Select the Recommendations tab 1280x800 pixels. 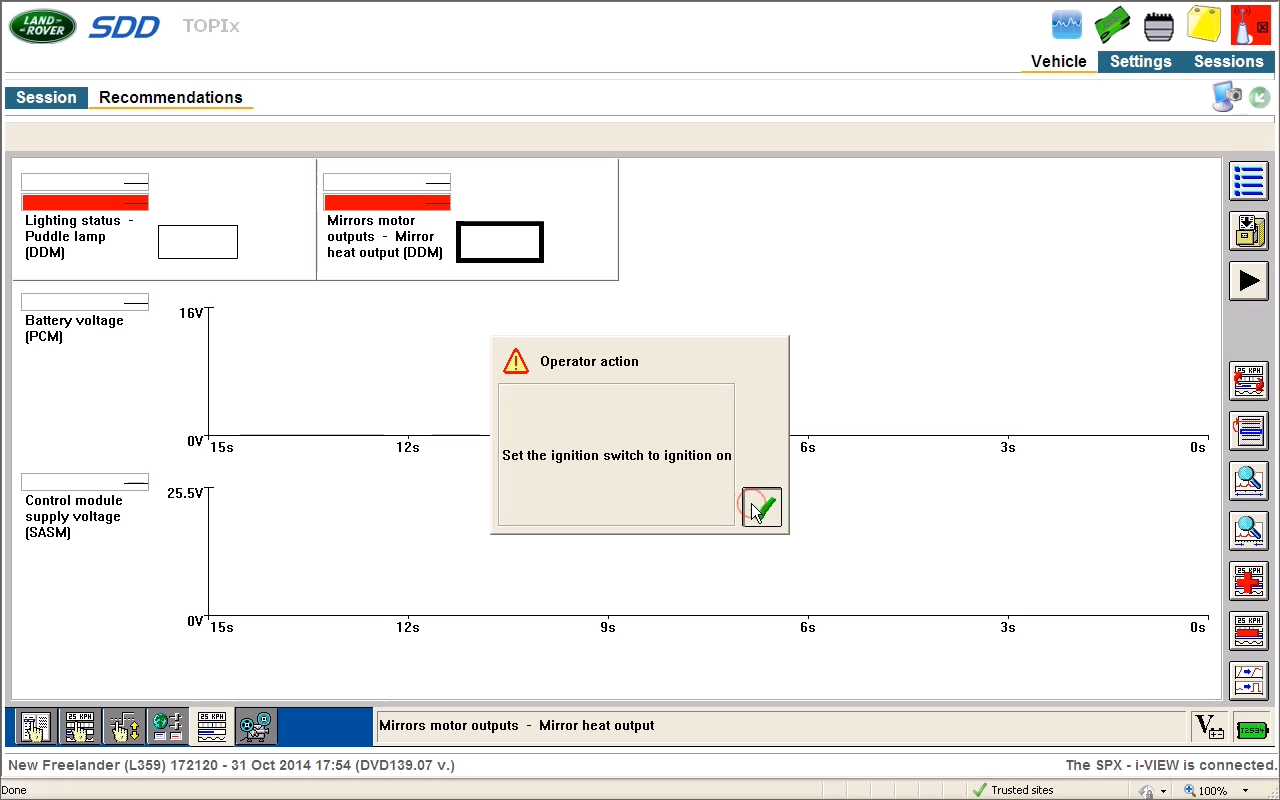(x=171, y=97)
